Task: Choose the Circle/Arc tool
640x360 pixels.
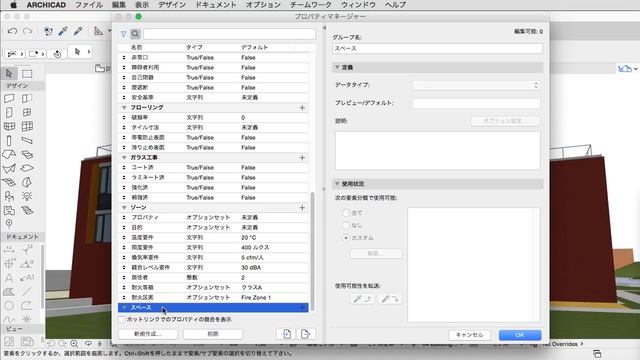Action: pos(9,306)
